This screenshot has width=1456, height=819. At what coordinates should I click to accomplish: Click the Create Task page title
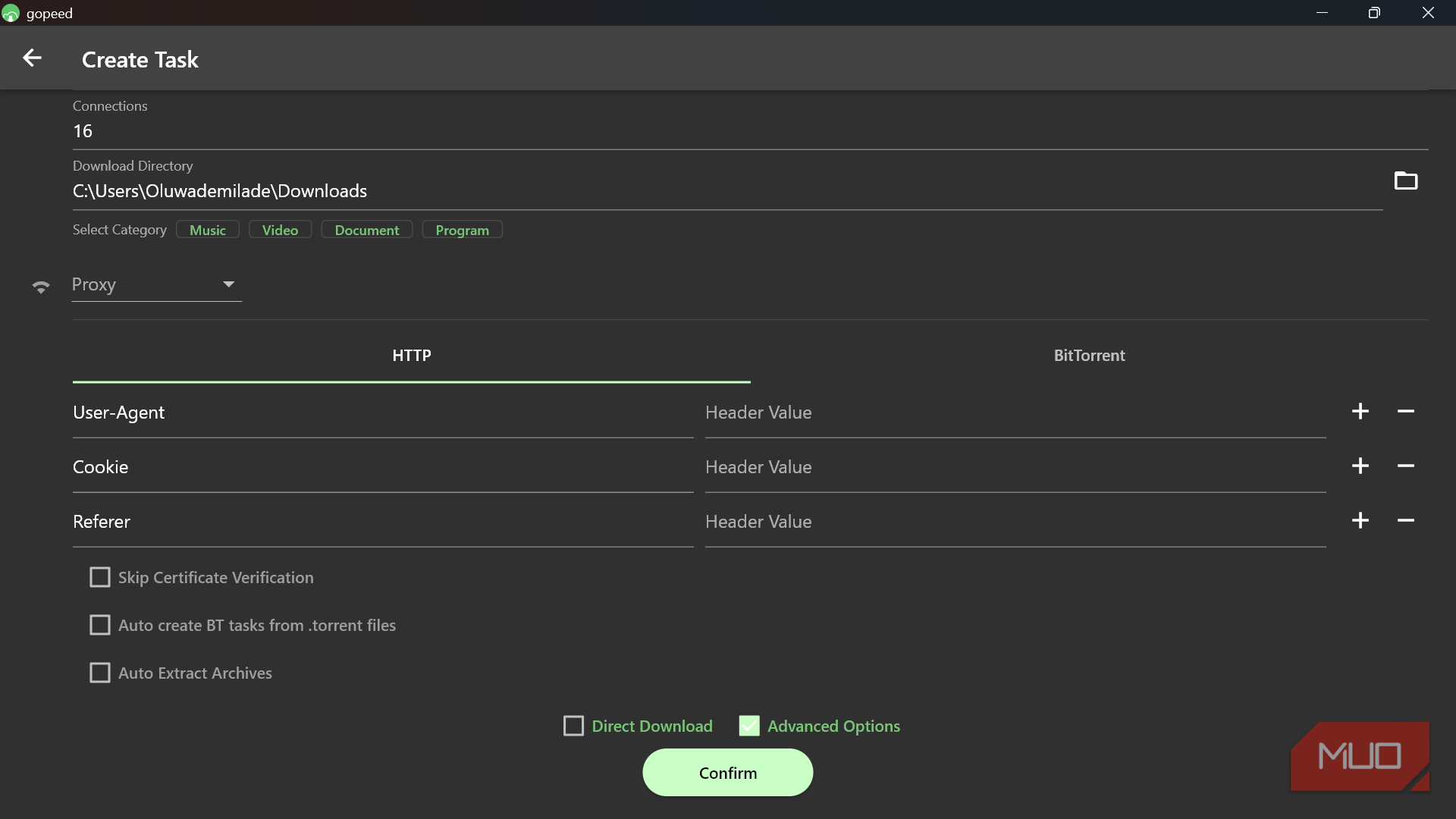pyautogui.click(x=140, y=60)
